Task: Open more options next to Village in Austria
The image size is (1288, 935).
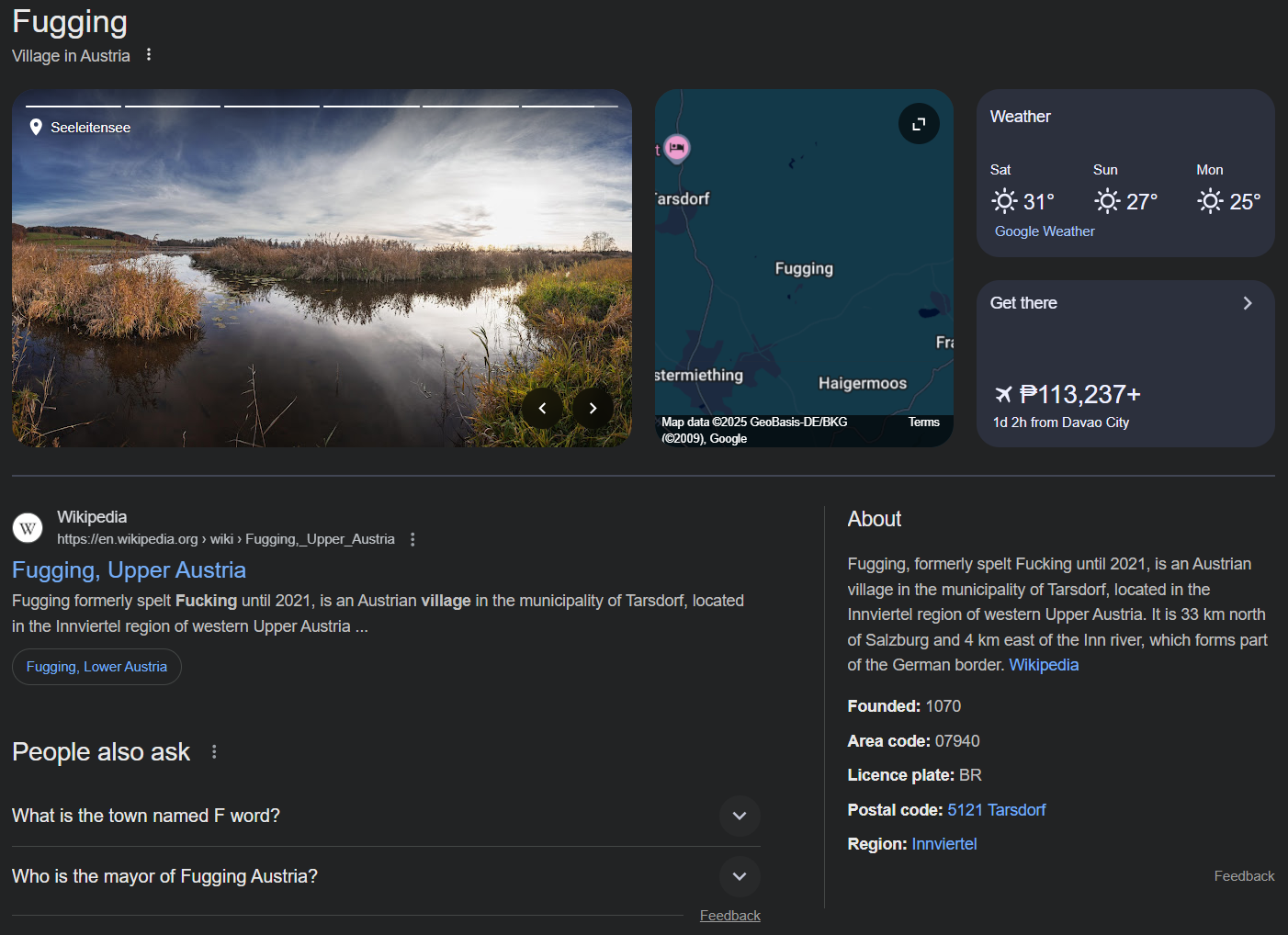Action: pos(149,55)
